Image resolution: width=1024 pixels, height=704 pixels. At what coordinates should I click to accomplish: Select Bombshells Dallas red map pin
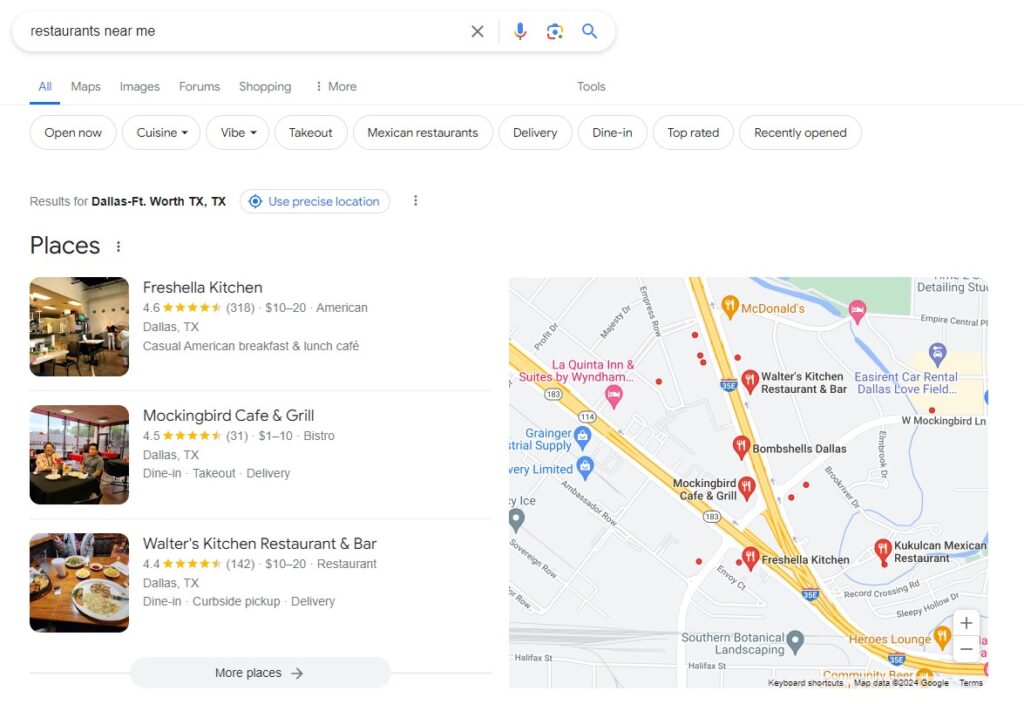pyautogui.click(x=741, y=447)
